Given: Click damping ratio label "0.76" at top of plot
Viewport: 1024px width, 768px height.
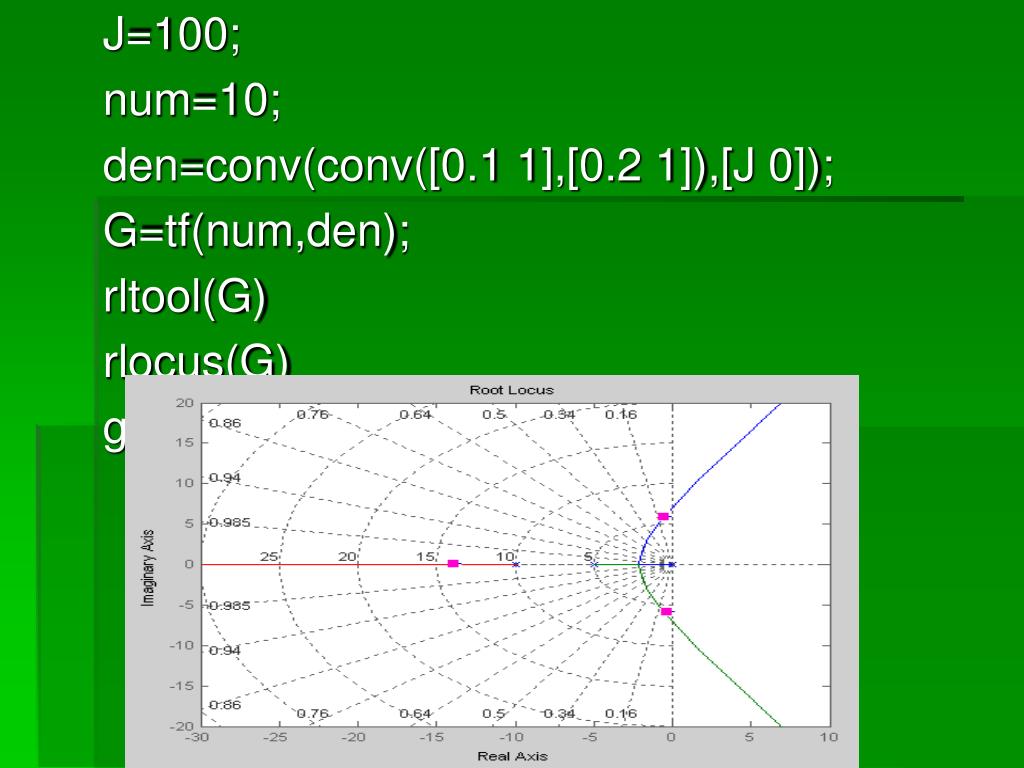Looking at the screenshot, I should coord(312,415).
